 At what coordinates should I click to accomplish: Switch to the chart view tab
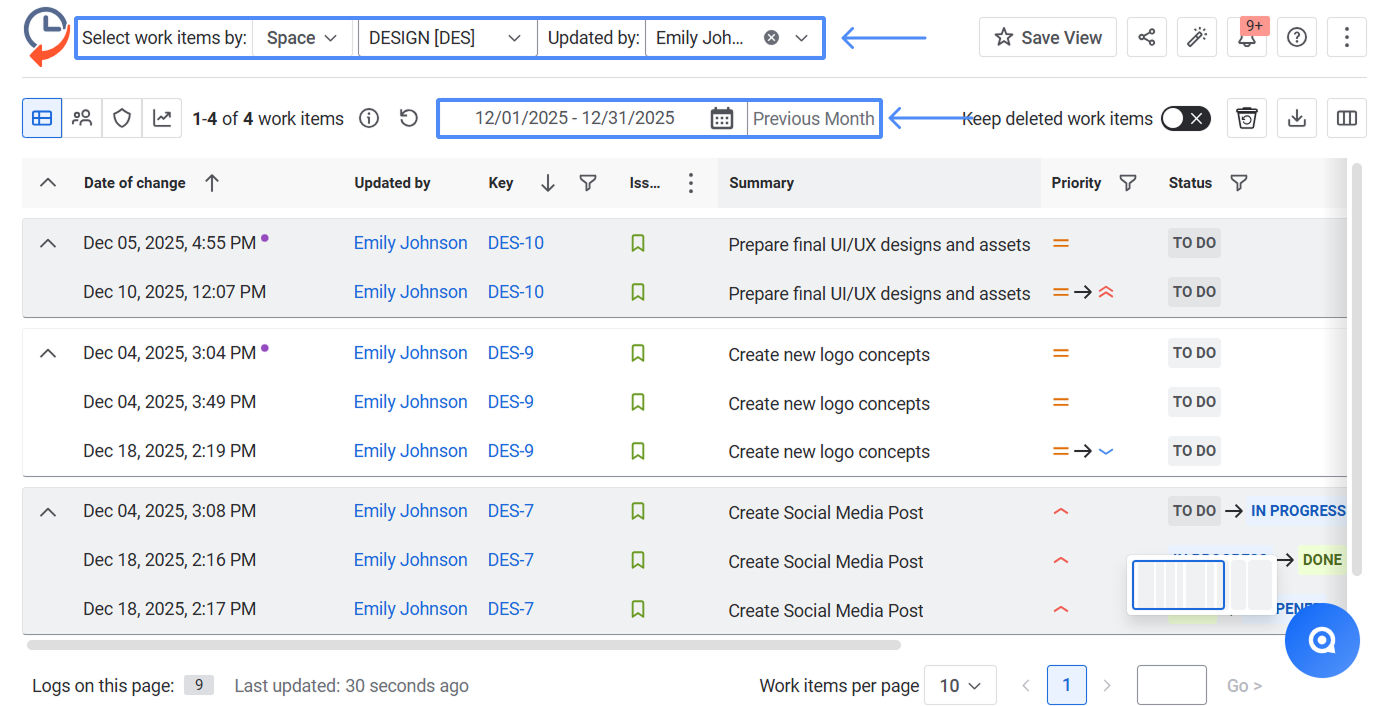coord(161,118)
